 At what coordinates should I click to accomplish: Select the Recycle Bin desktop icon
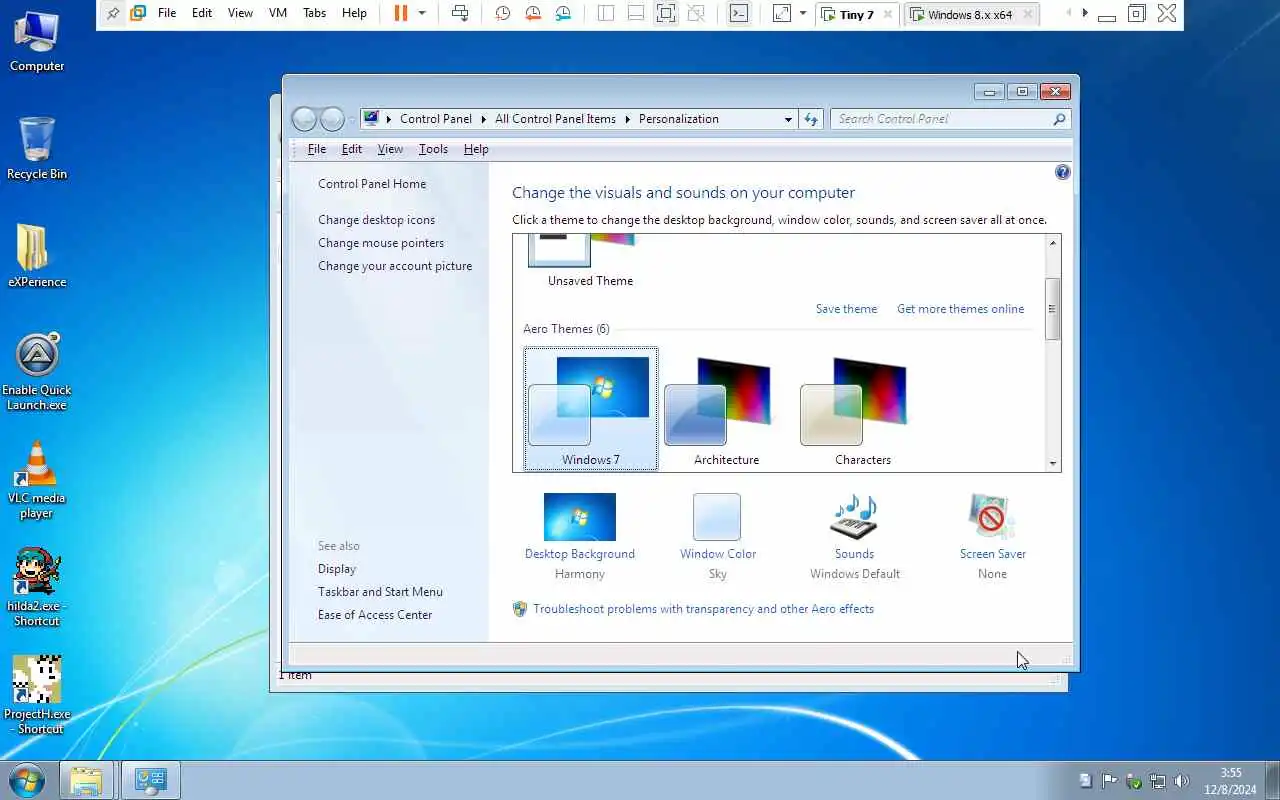37,148
